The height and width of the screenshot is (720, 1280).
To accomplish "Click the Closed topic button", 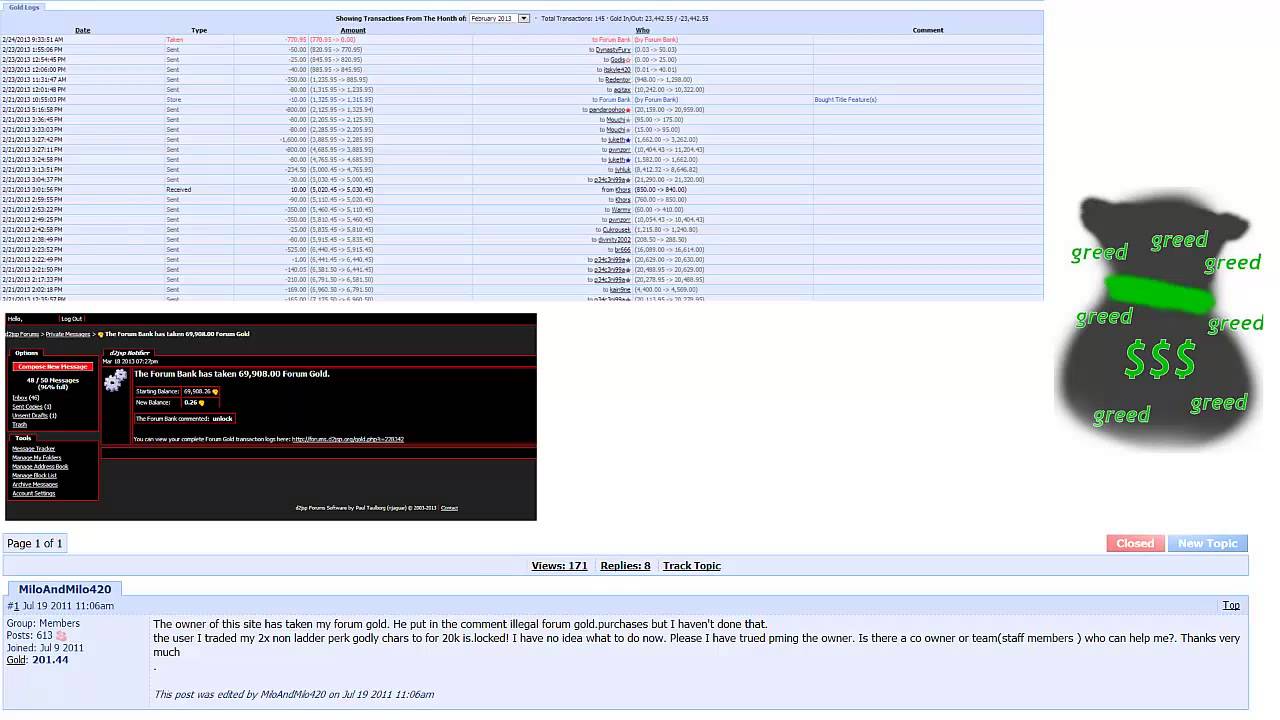I will pos(1135,543).
